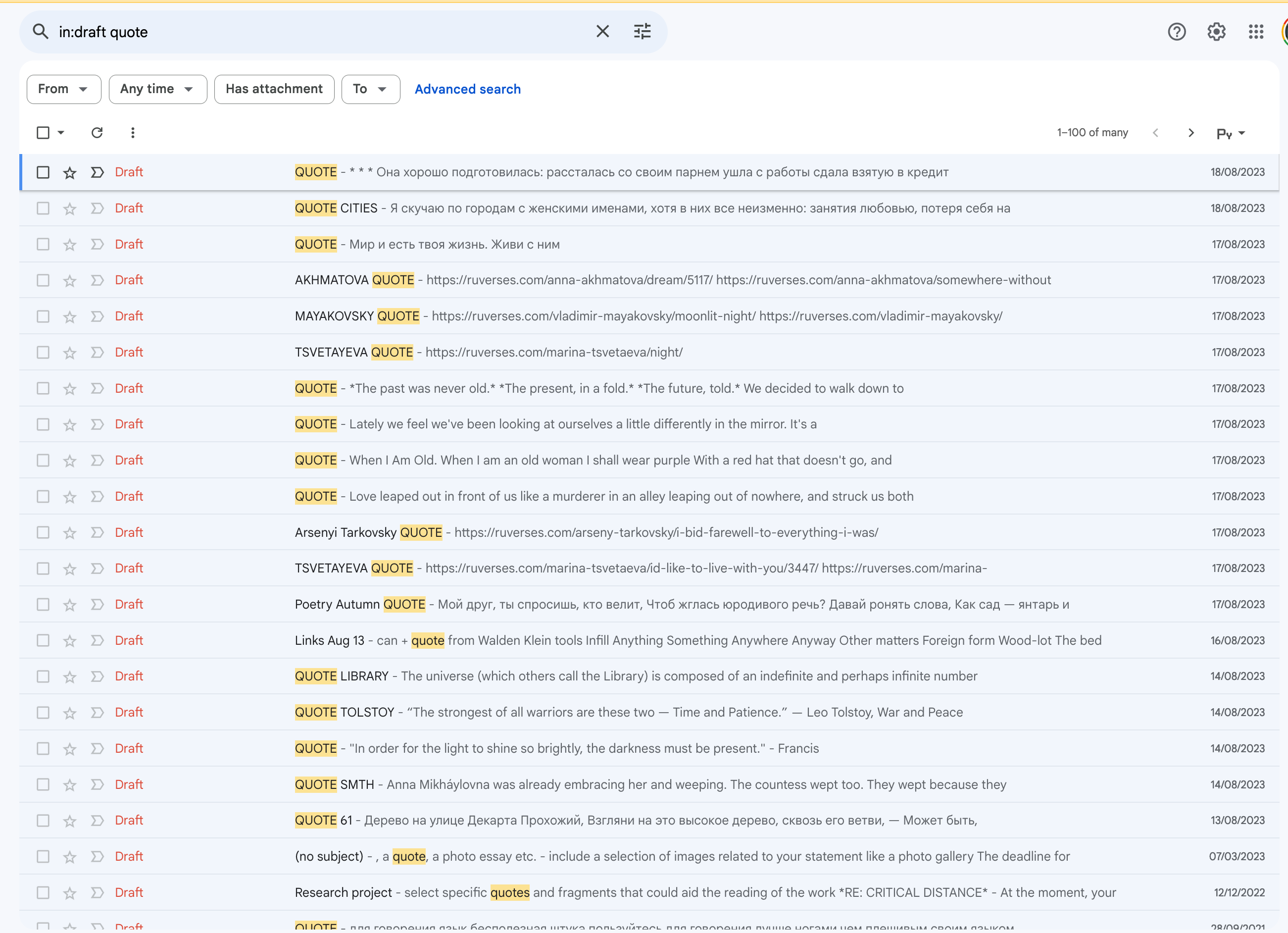Image resolution: width=1288 pixels, height=933 pixels.
Task: Open the Support help icon
Action: point(1177,31)
